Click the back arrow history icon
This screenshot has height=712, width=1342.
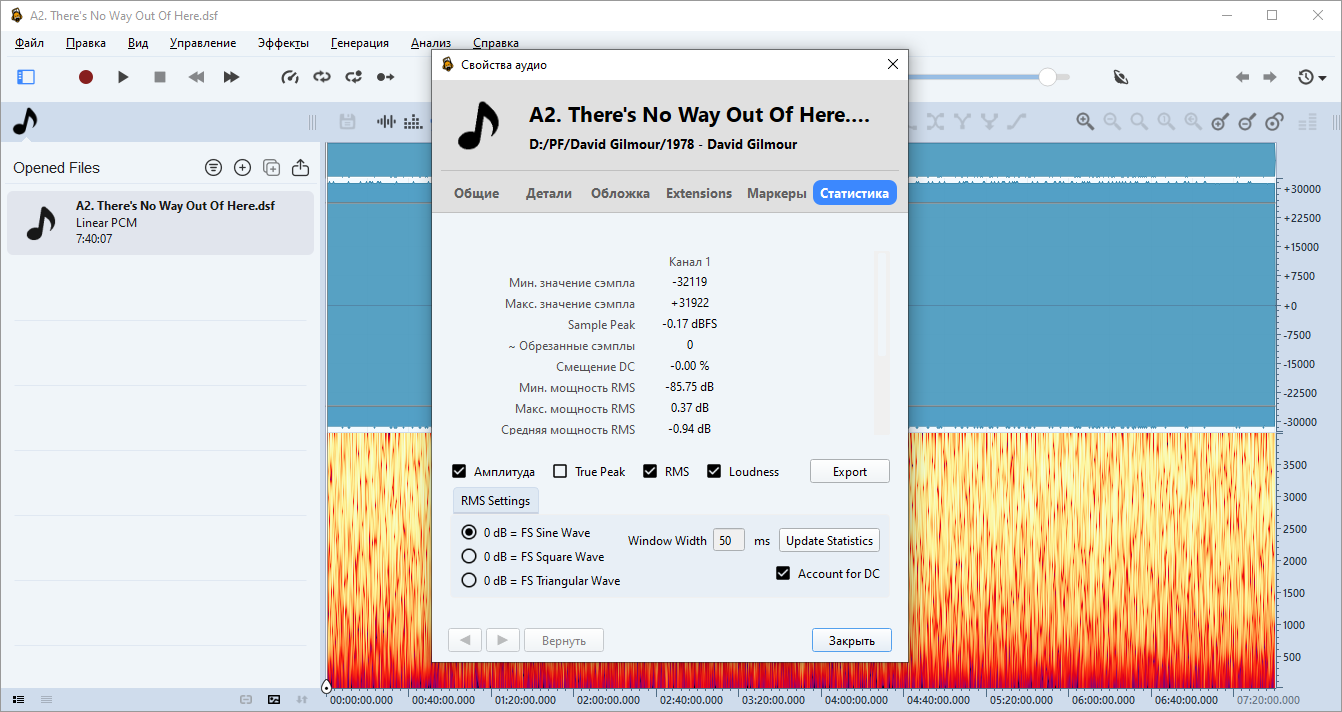1242,76
